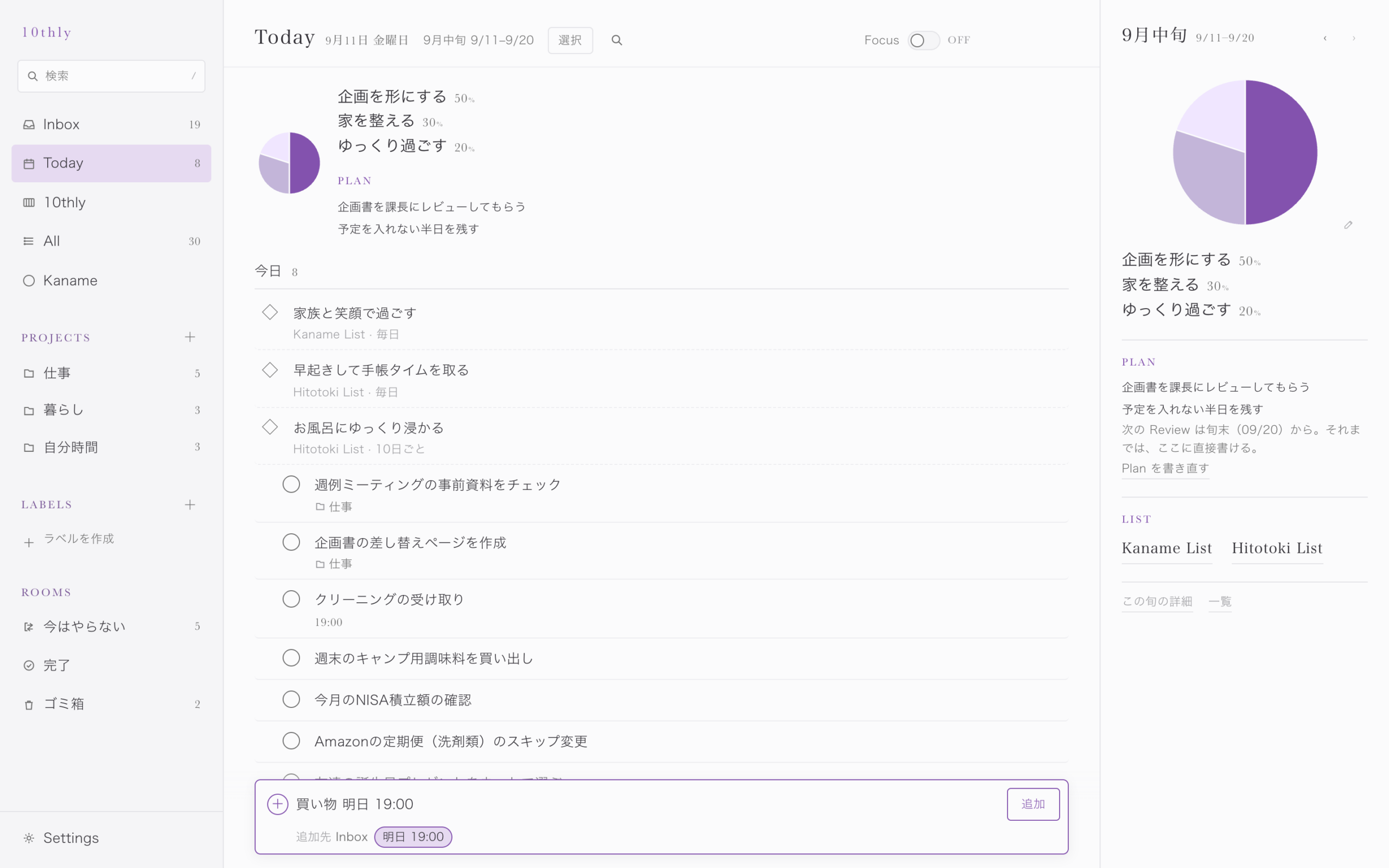Complete task クリーニングの受け取り

291,599
